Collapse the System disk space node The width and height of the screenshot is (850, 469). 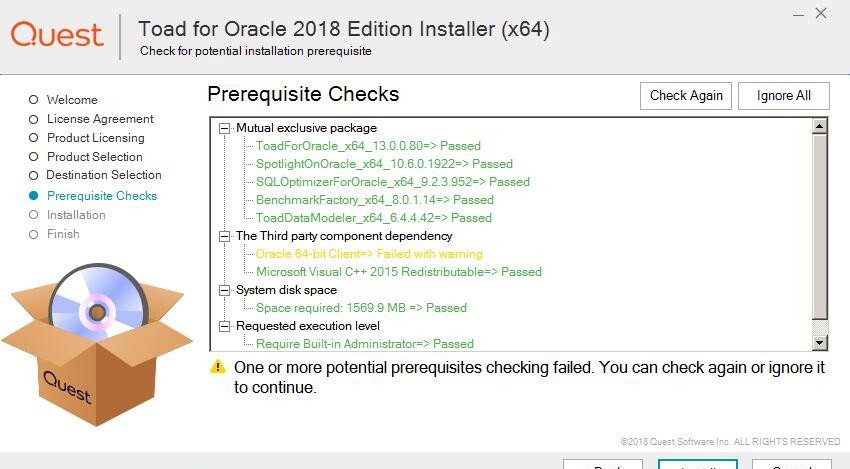[224, 290]
